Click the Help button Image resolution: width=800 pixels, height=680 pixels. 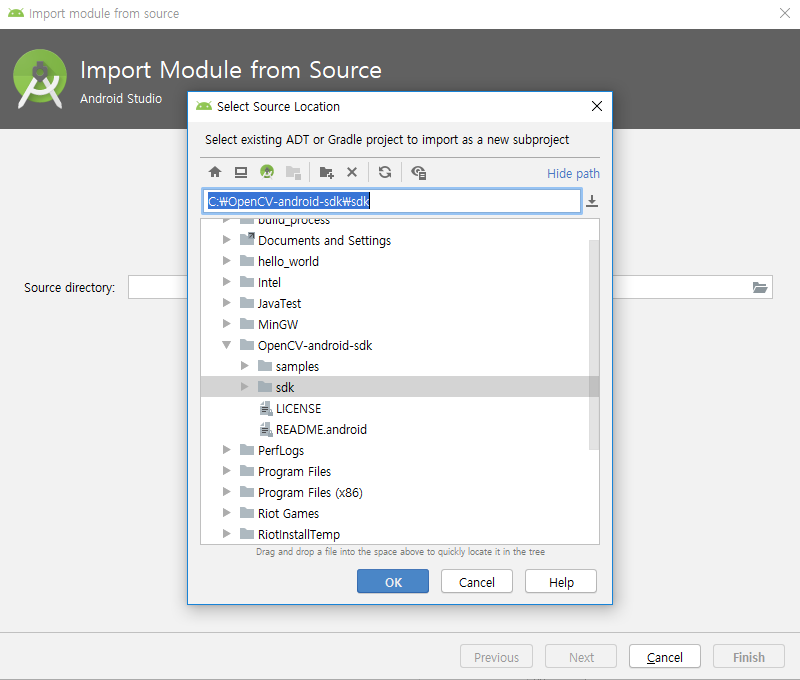coord(560,582)
